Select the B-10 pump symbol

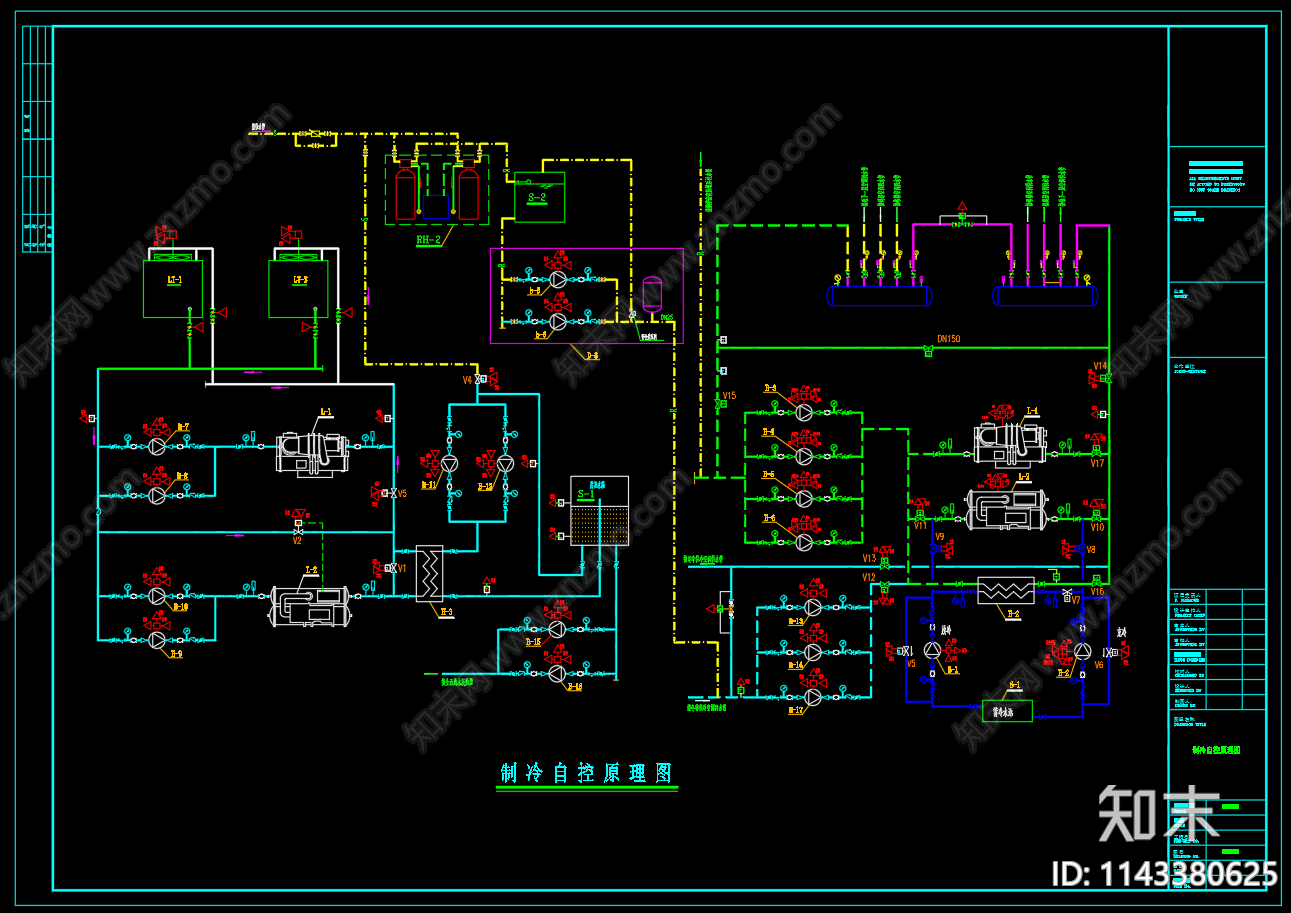click(x=157, y=596)
